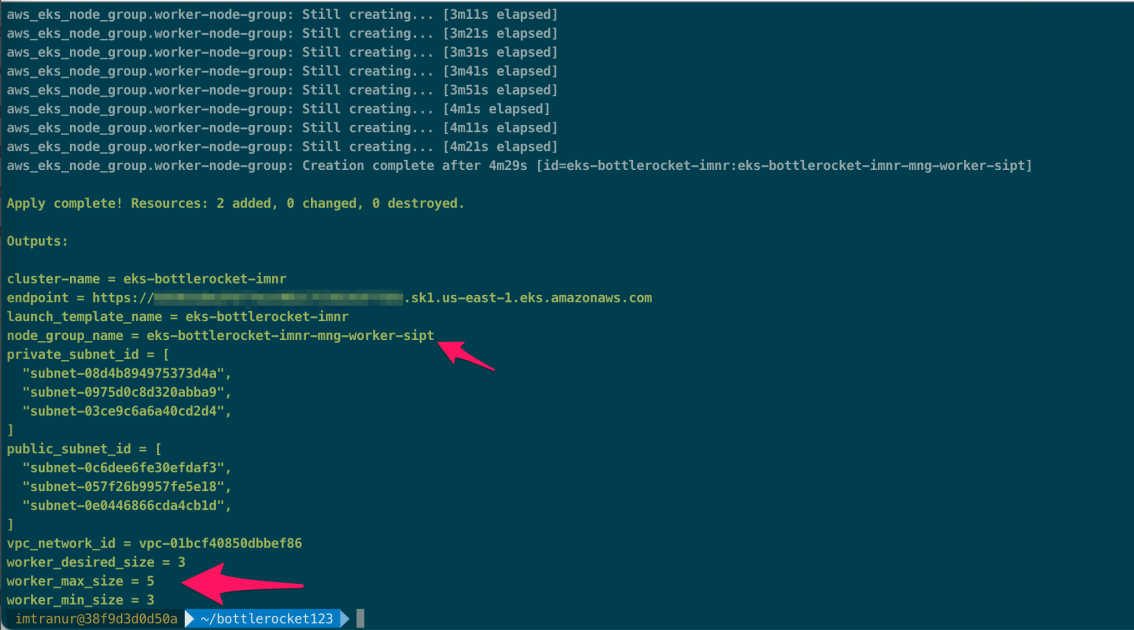
Task: Click the worker_min_size = 3 output
Action: [x=80, y=600]
